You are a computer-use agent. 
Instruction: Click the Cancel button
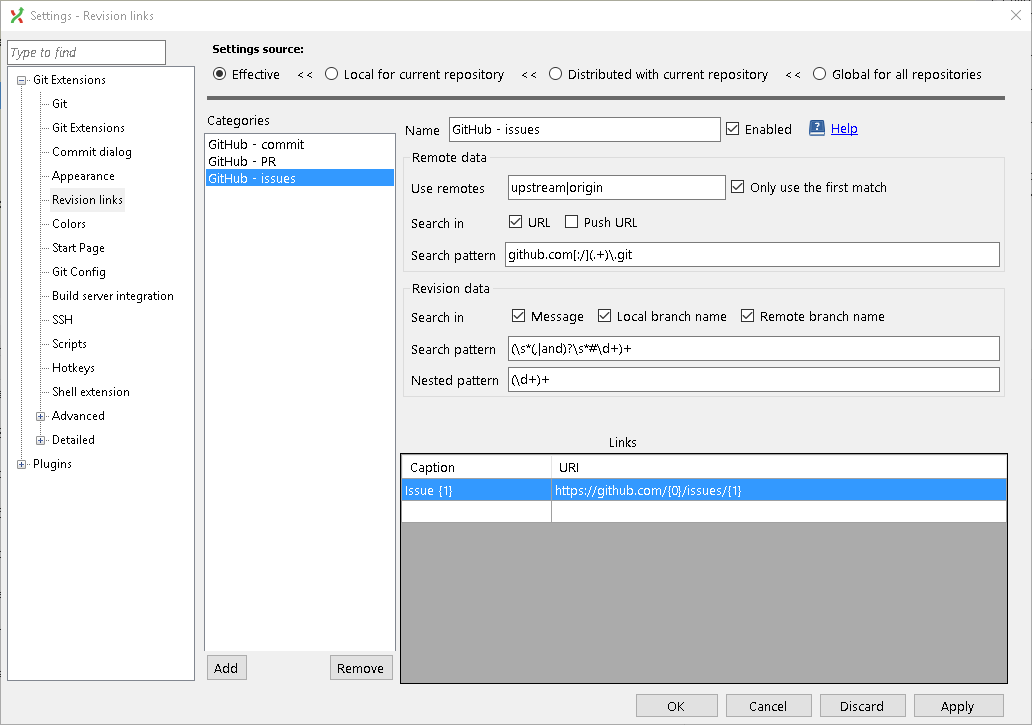pyautogui.click(x=768, y=706)
